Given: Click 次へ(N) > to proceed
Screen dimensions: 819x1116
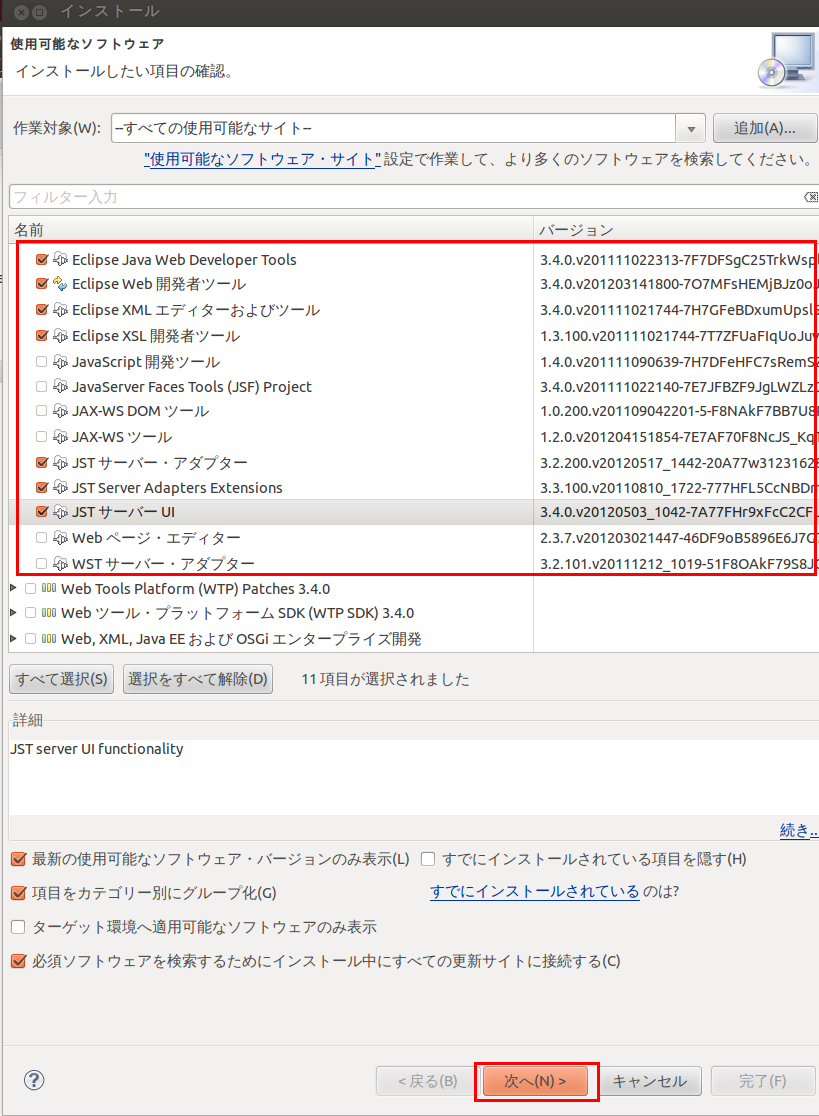Looking at the screenshot, I should pos(535,1081).
